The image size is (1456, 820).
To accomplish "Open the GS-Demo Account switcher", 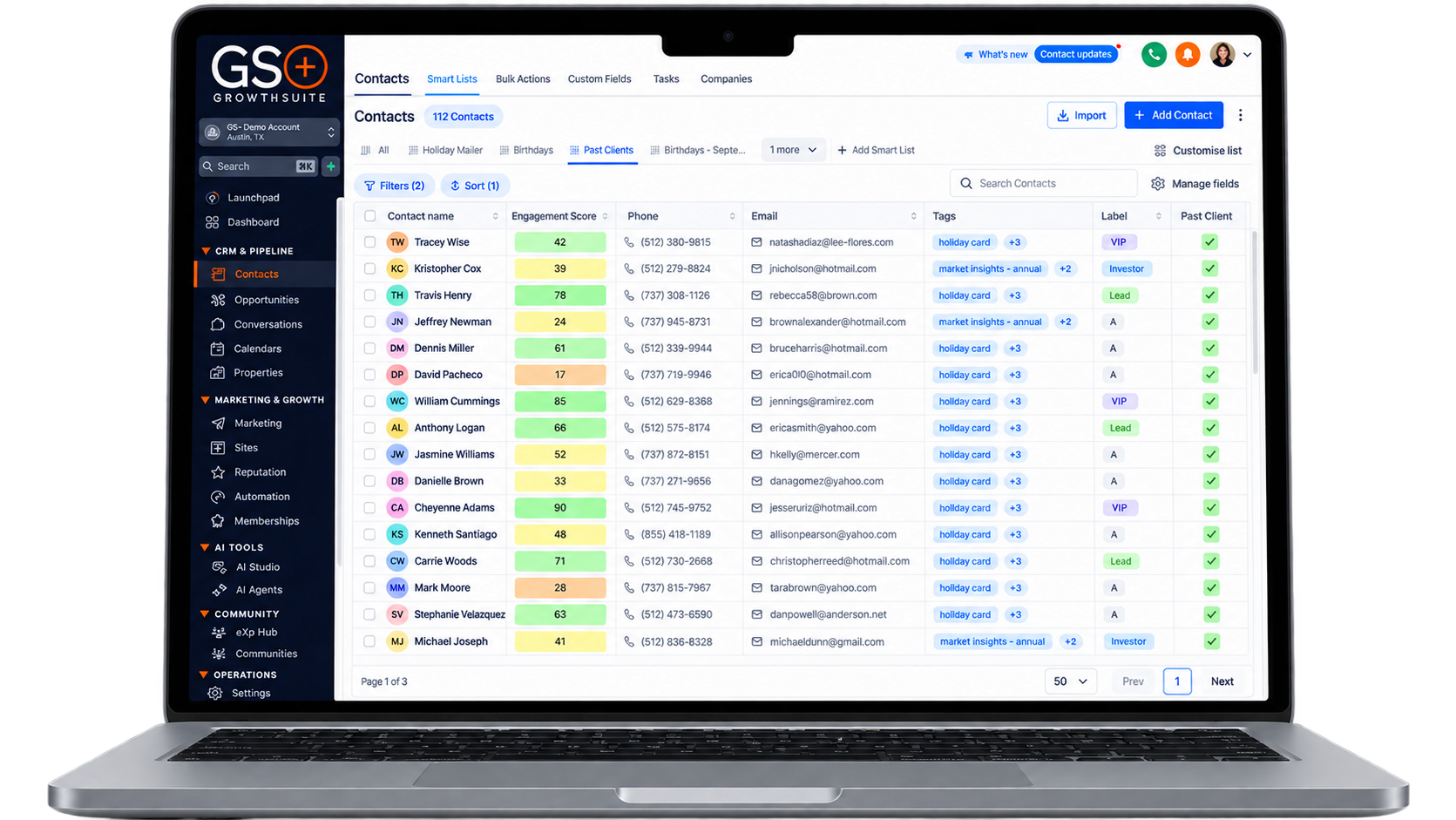I will pyautogui.click(x=269, y=132).
